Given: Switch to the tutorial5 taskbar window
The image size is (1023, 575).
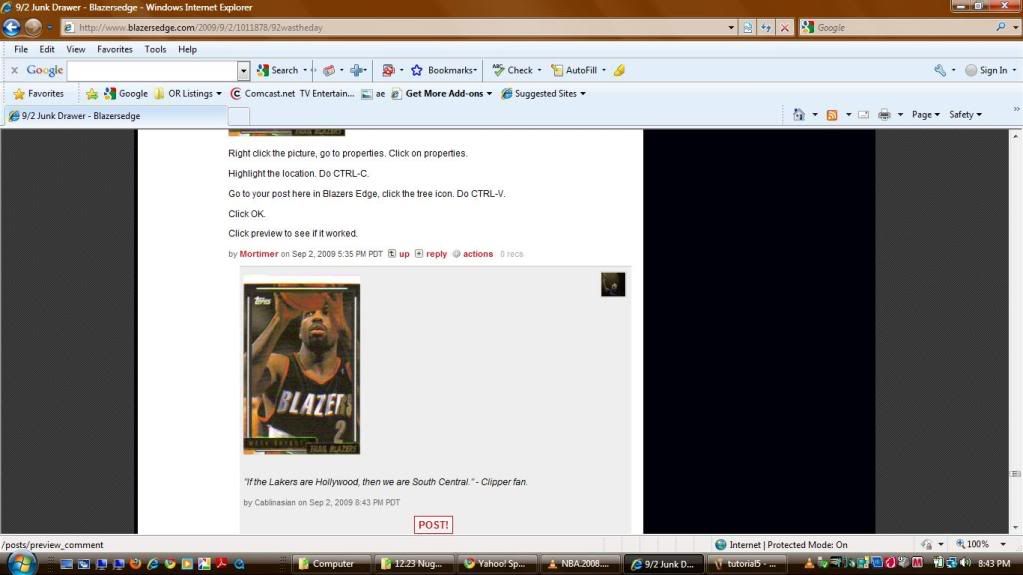Looking at the screenshot, I should coord(748,564).
